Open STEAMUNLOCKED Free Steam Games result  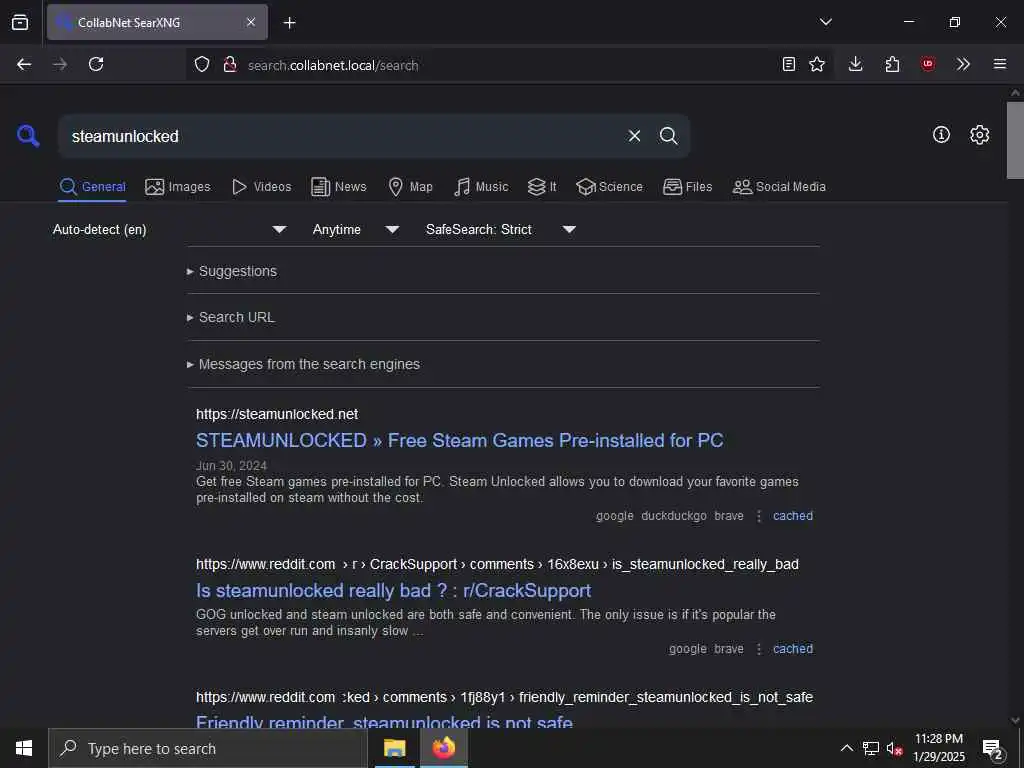(459, 440)
